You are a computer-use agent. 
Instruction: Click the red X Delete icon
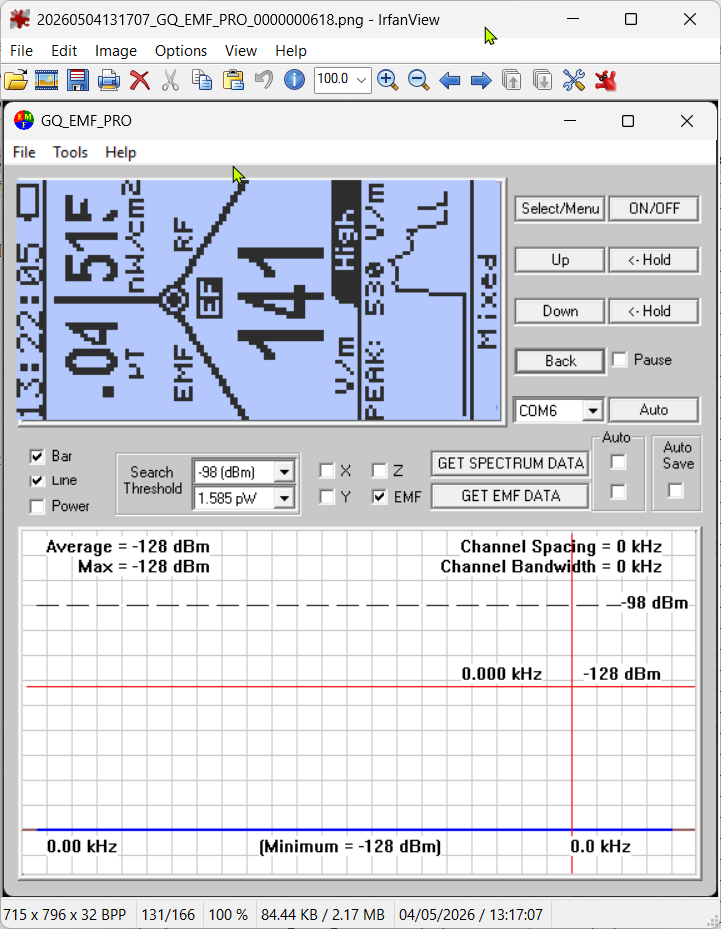point(140,80)
